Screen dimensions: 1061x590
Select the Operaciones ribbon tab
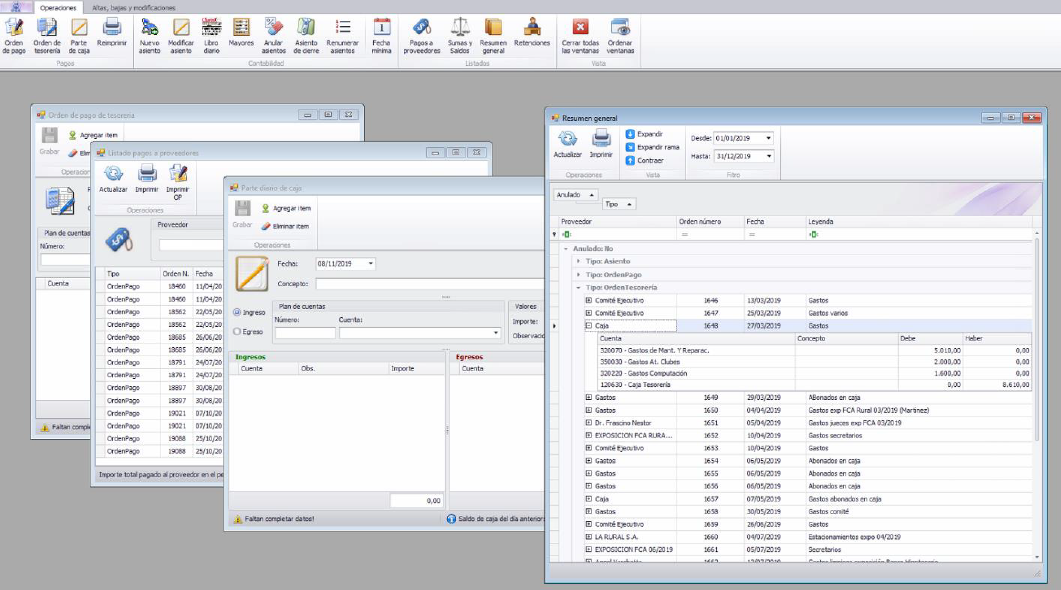[58, 7]
